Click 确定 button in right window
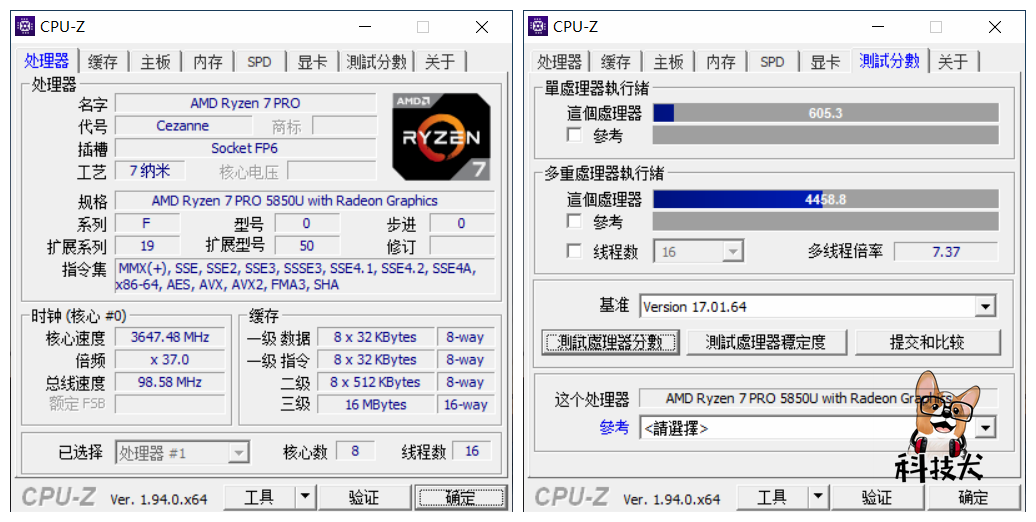Image resolution: width=1036 pixels, height=522 pixels. click(x=973, y=496)
